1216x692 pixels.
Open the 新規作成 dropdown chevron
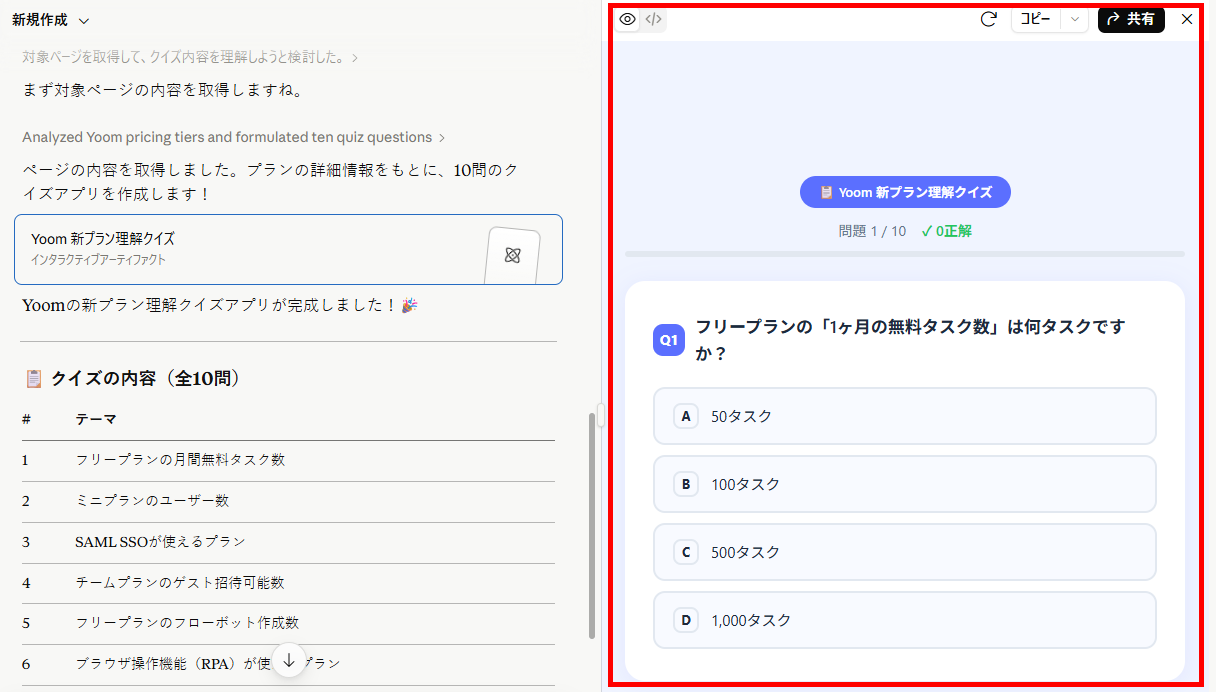[84, 20]
